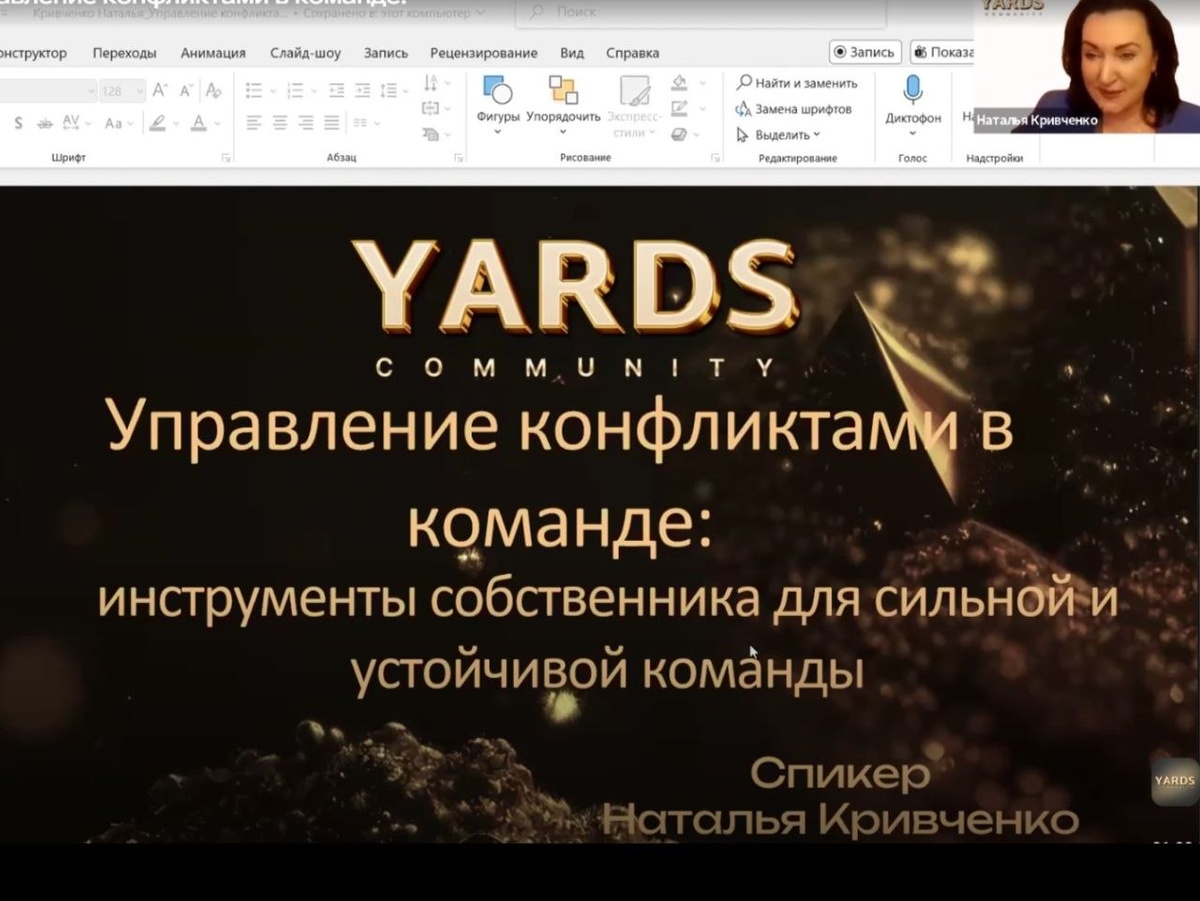Open the font size 128 dropdown
1200x901 pixels.
click(139, 91)
